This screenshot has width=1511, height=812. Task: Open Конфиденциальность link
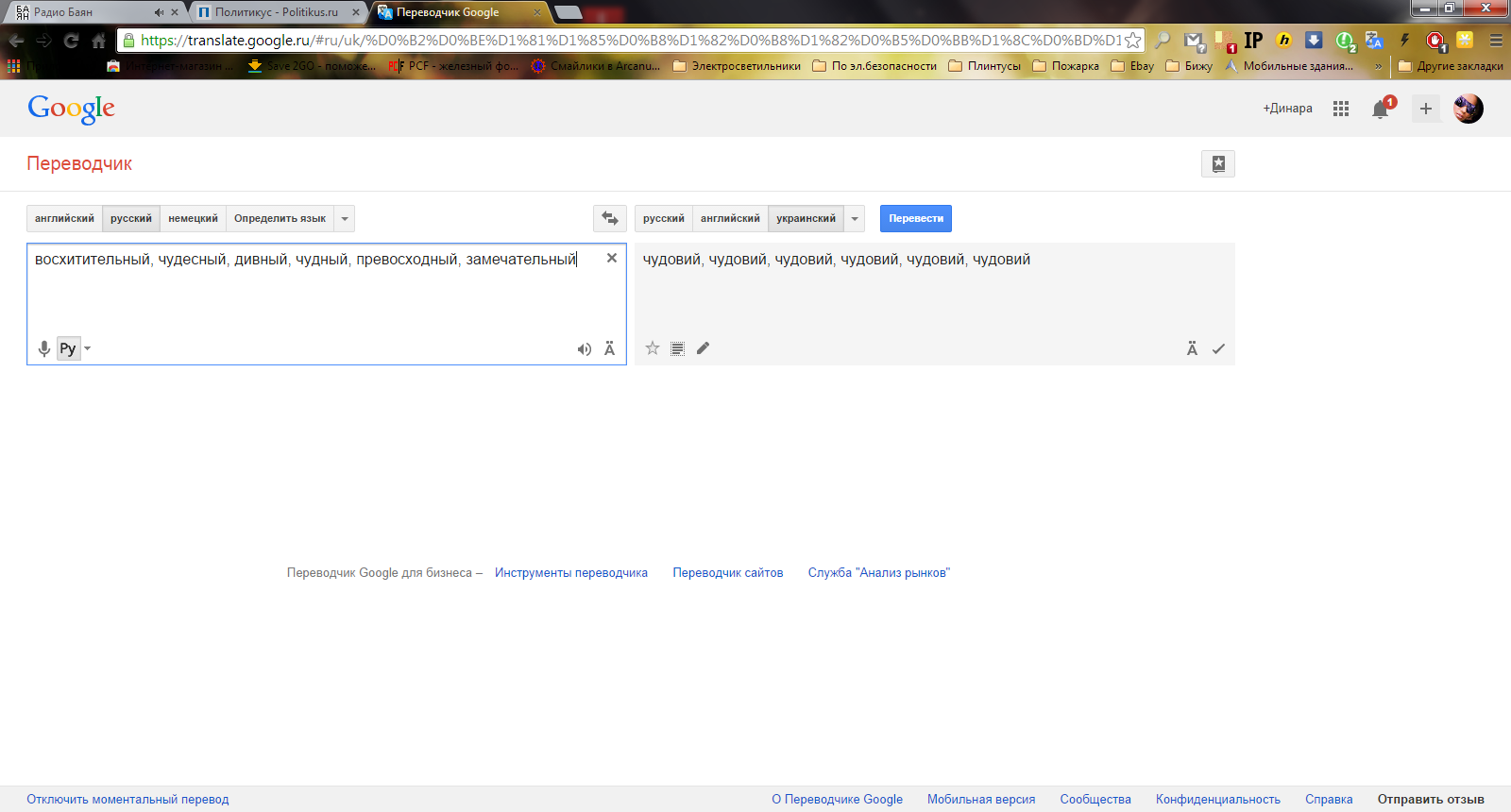(x=1218, y=800)
